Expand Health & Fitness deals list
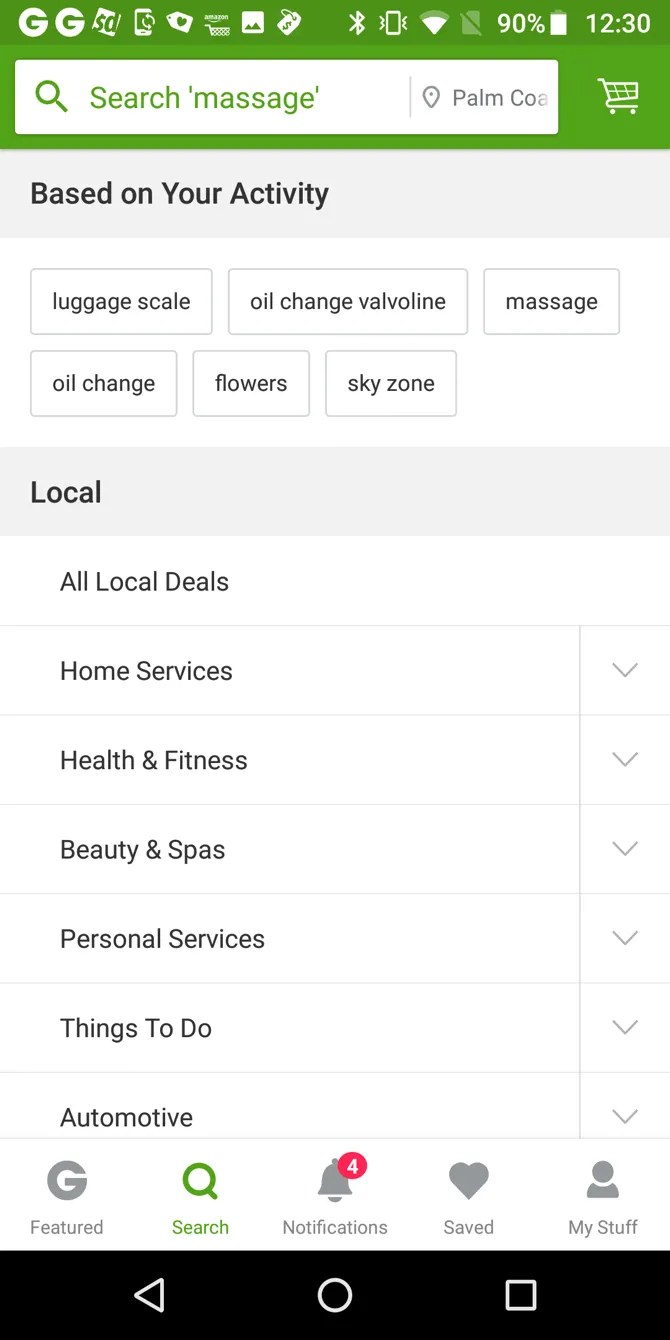 click(624, 759)
